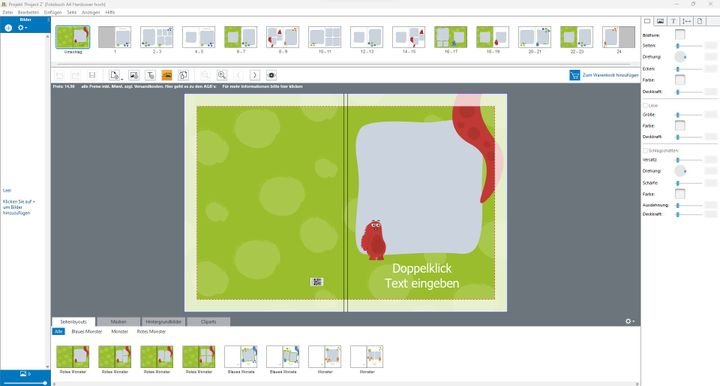Click the upper Drehung rotation dial
Screen dimensions: 720x386
680,57
